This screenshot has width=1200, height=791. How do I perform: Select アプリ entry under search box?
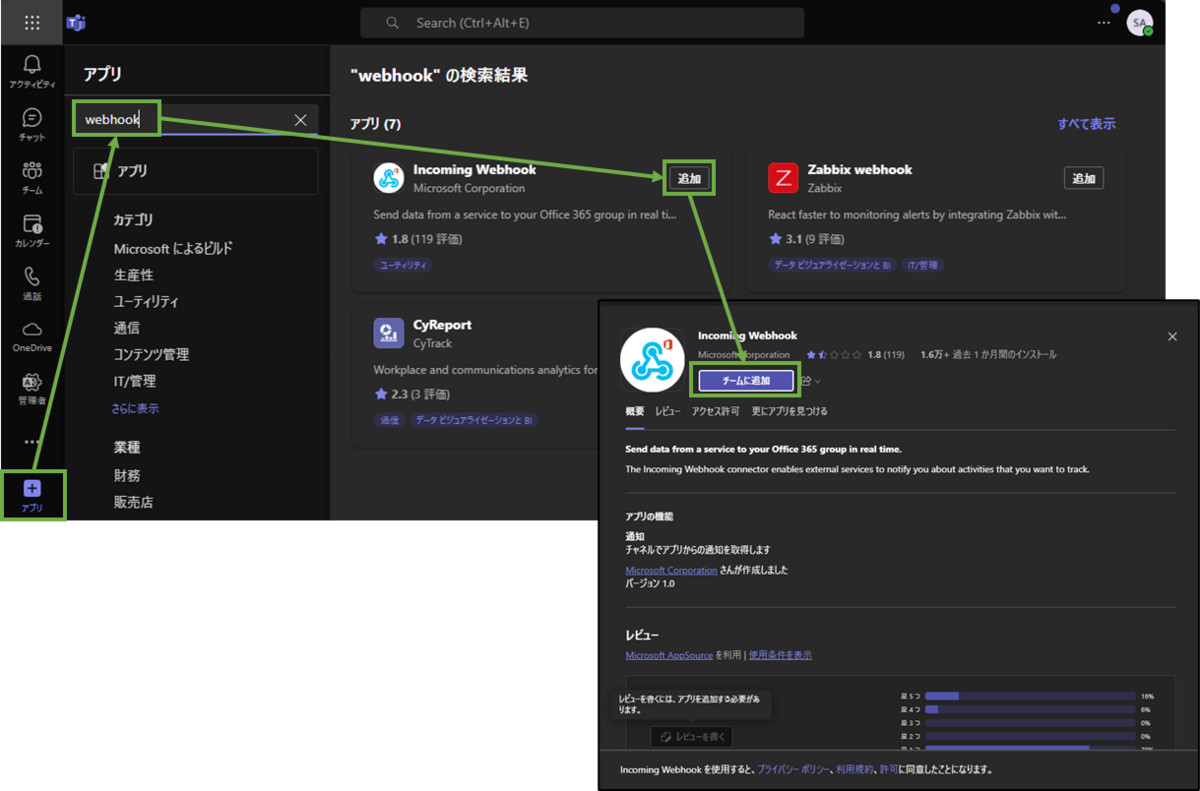click(196, 171)
